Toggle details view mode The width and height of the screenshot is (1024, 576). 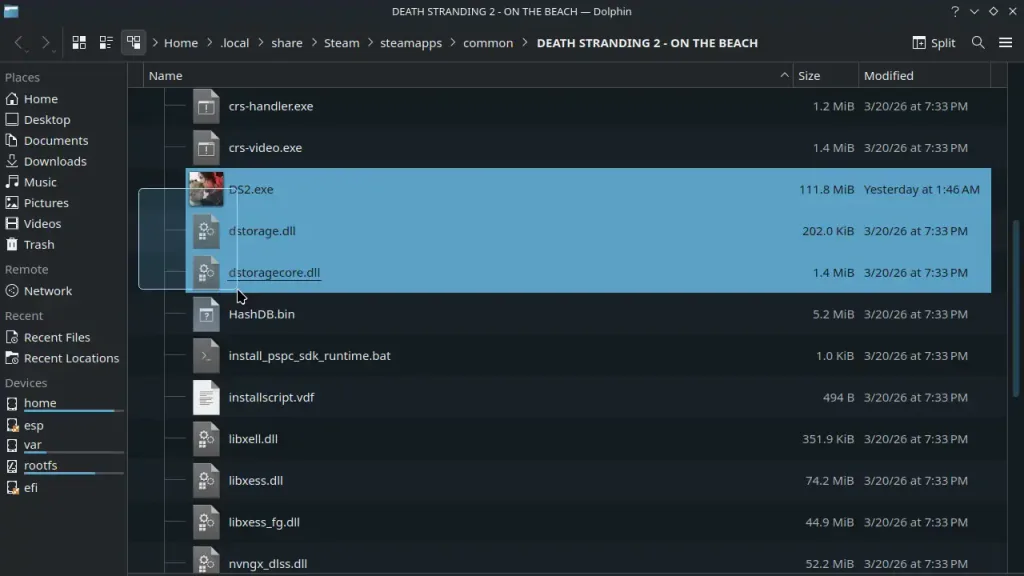pos(106,42)
